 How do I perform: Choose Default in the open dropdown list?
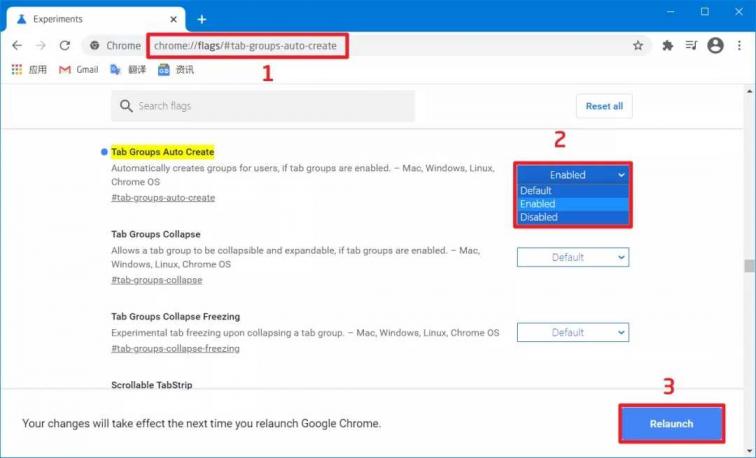[573, 190]
